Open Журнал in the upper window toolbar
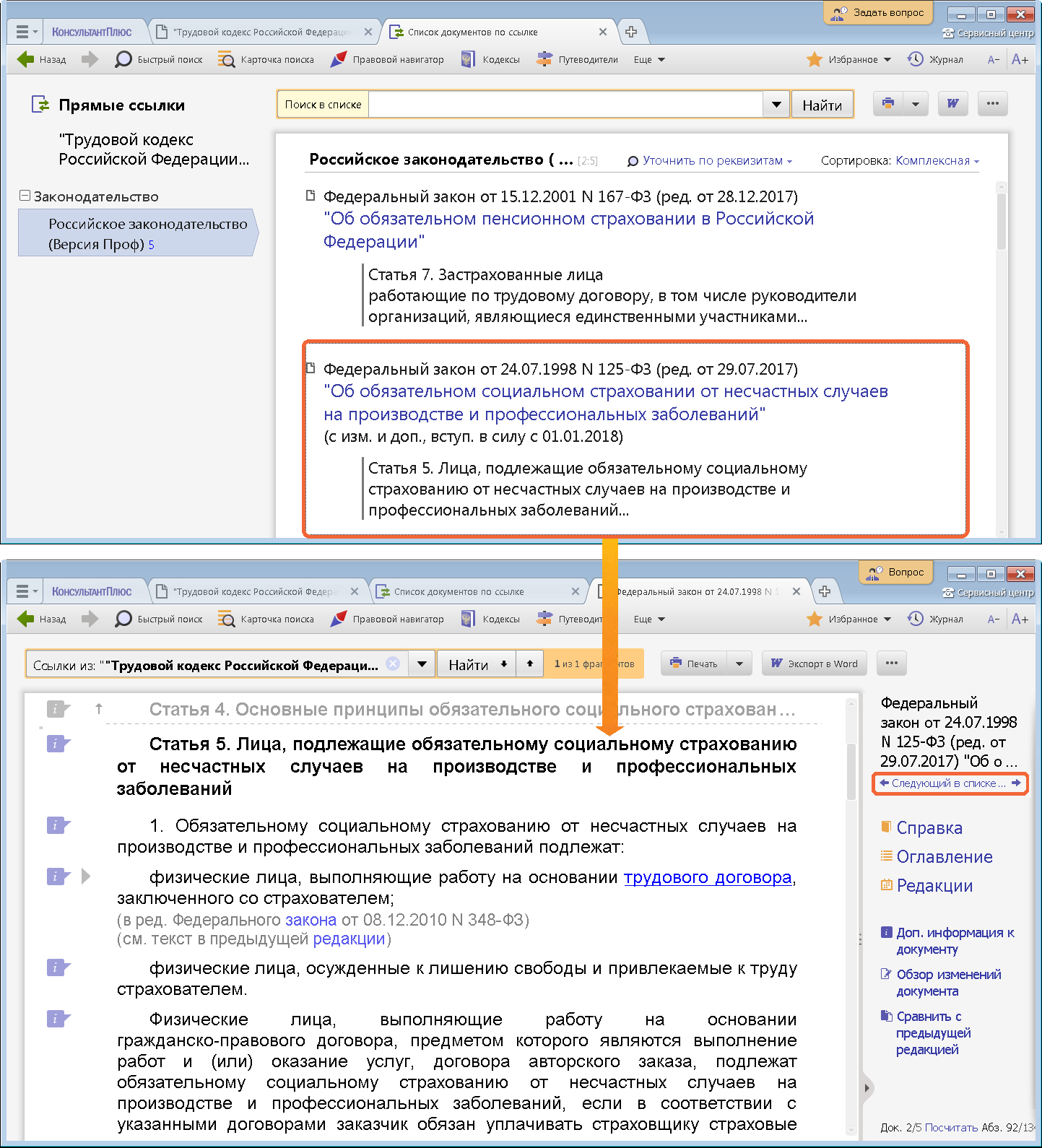The height and width of the screenshot is (1148, 1042). tap(935, 59)
